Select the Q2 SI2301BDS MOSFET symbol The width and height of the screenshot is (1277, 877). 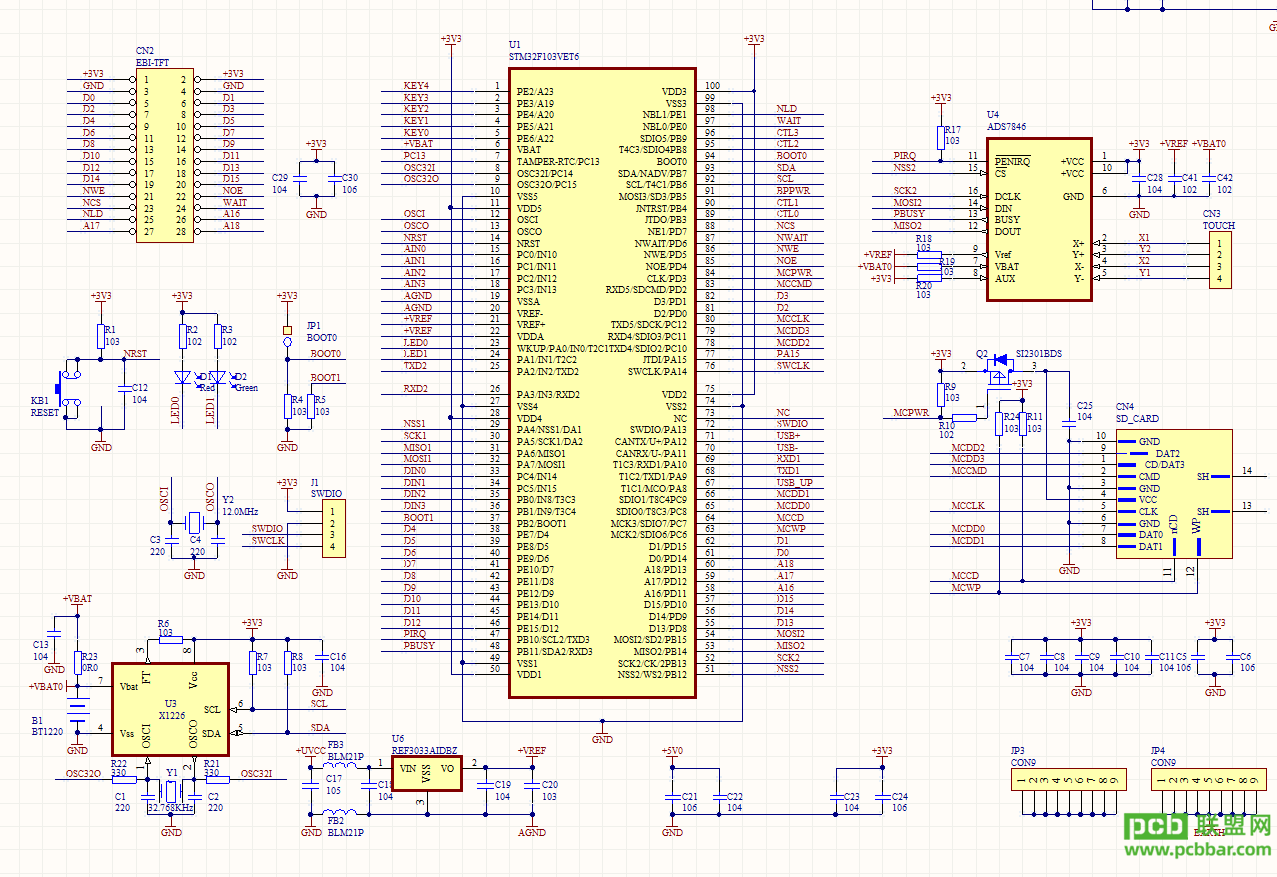(998, 374)
